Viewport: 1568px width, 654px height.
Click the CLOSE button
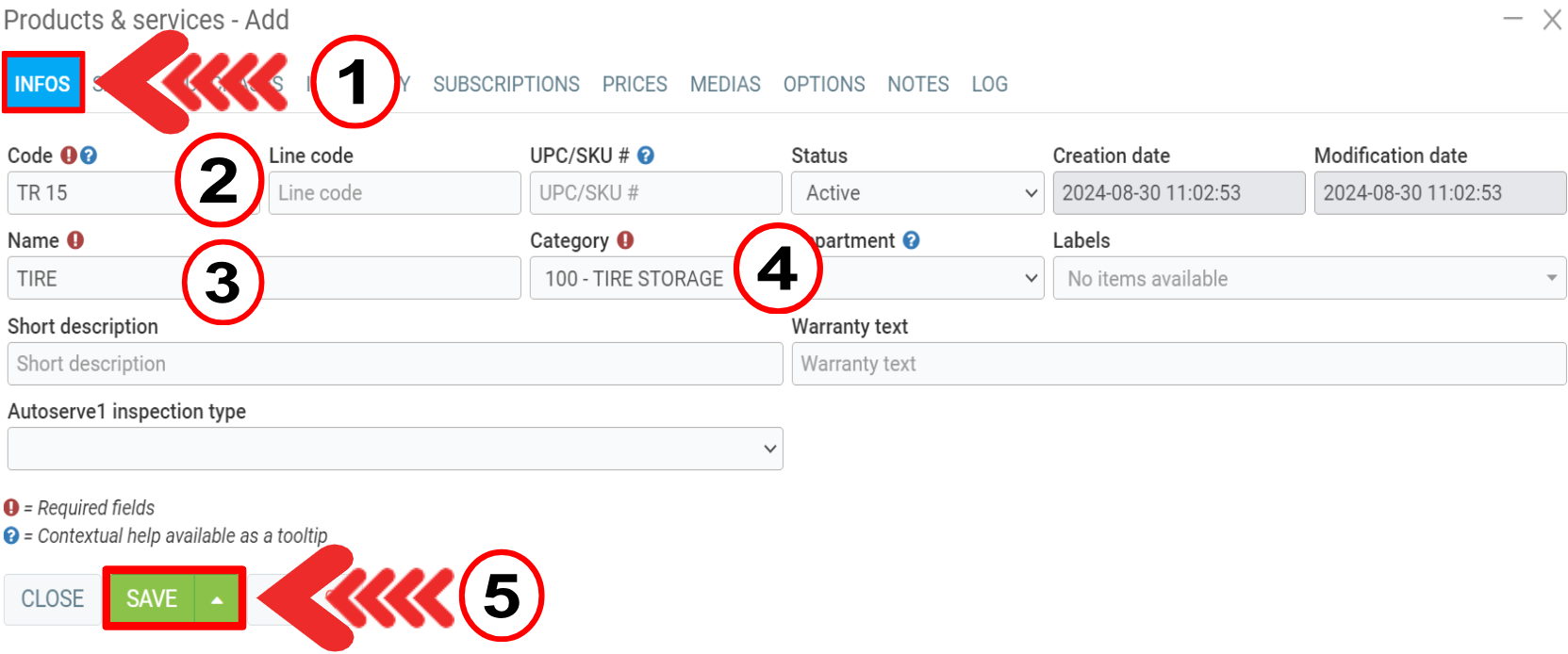pyautogui.click(x=53, y=599)
